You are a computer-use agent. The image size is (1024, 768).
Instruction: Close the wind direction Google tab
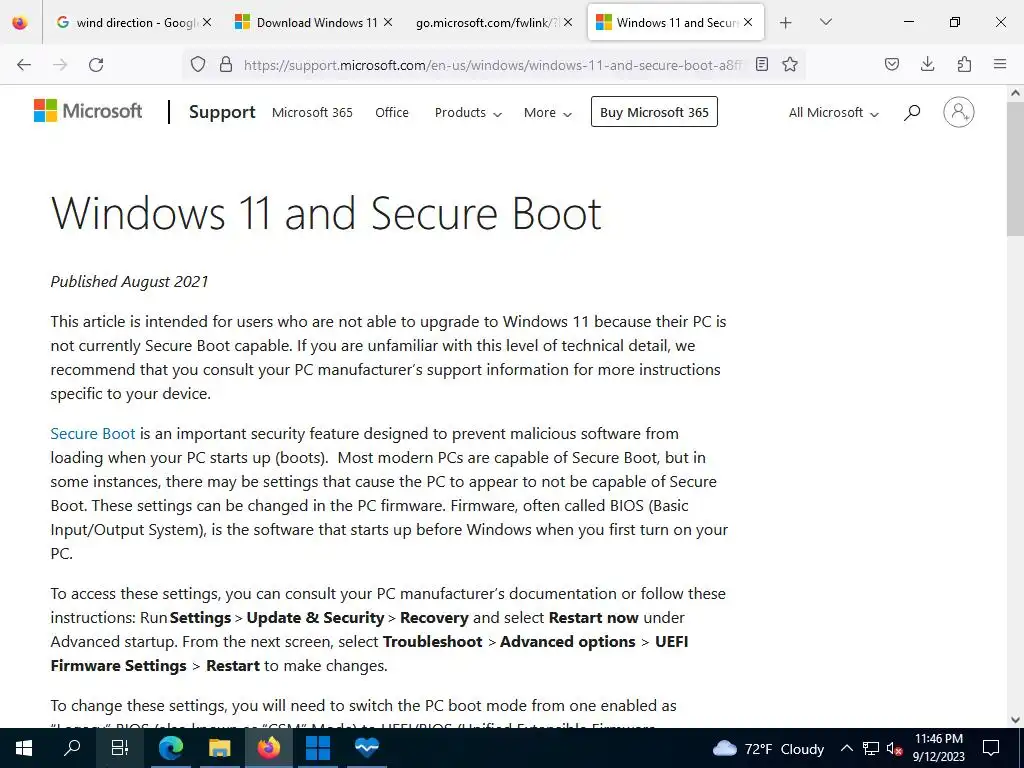[207, 22]
